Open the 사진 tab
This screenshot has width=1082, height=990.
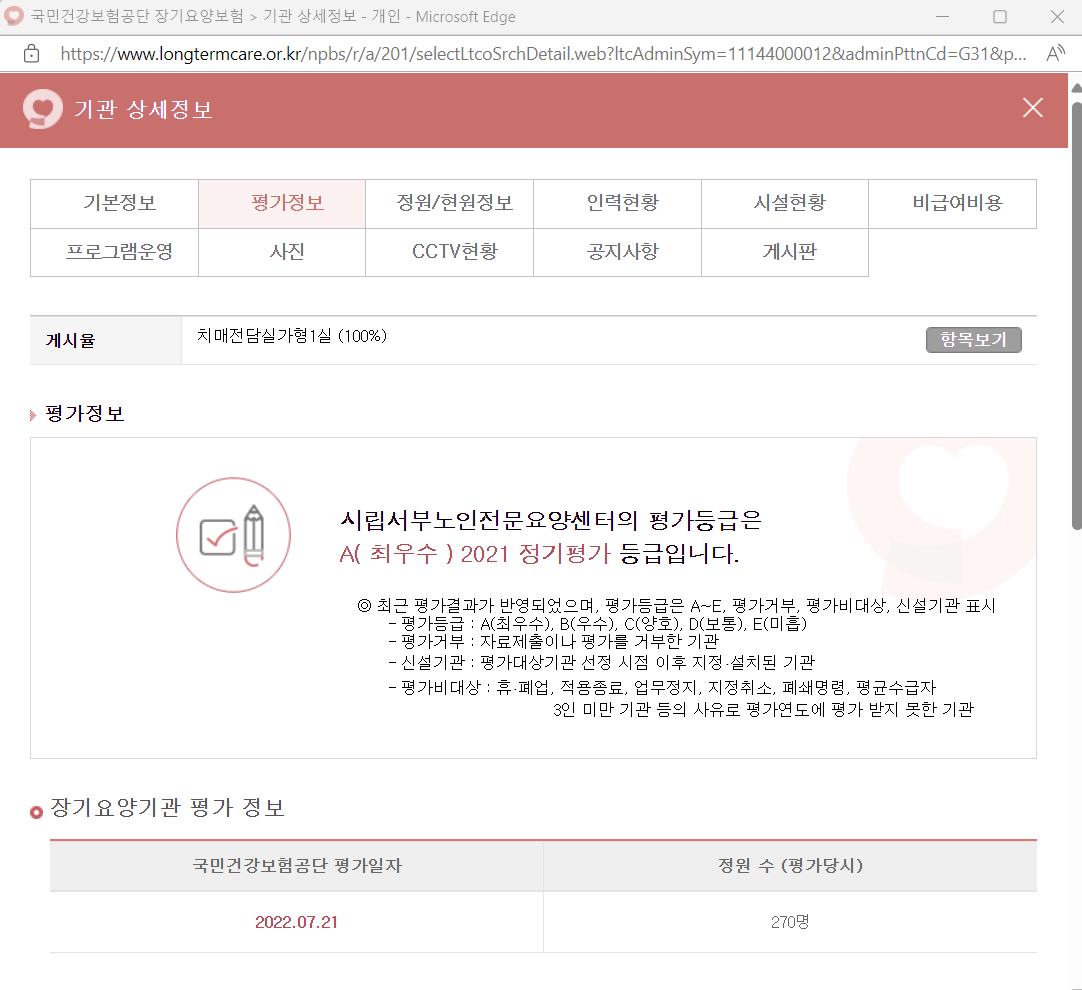[x=281, y=252]
